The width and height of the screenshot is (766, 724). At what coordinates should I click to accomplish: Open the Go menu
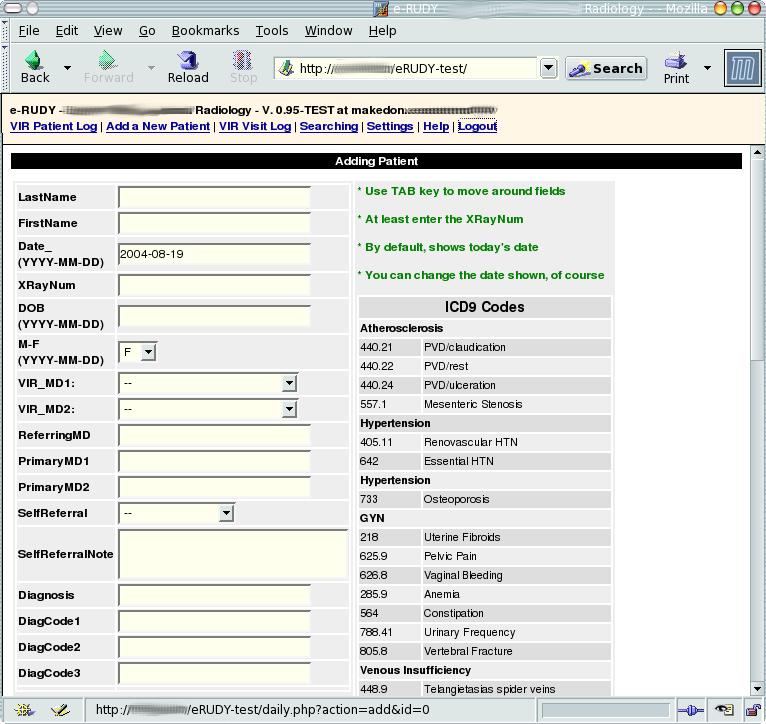[x=147, y=31]
